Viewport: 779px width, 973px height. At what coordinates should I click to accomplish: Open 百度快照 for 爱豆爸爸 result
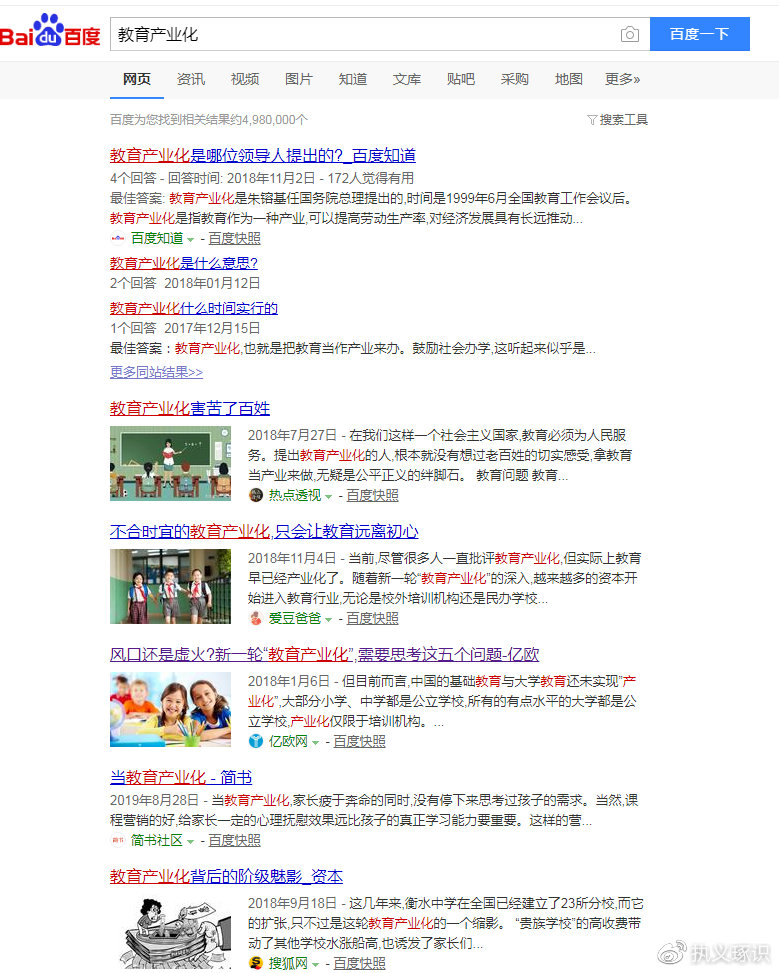click(372, 618)
